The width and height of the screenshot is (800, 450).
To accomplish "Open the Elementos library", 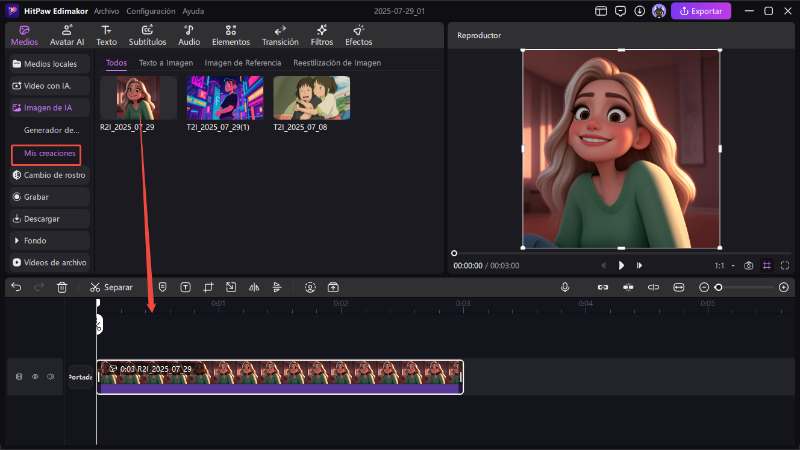I will (x=231, y=36).
